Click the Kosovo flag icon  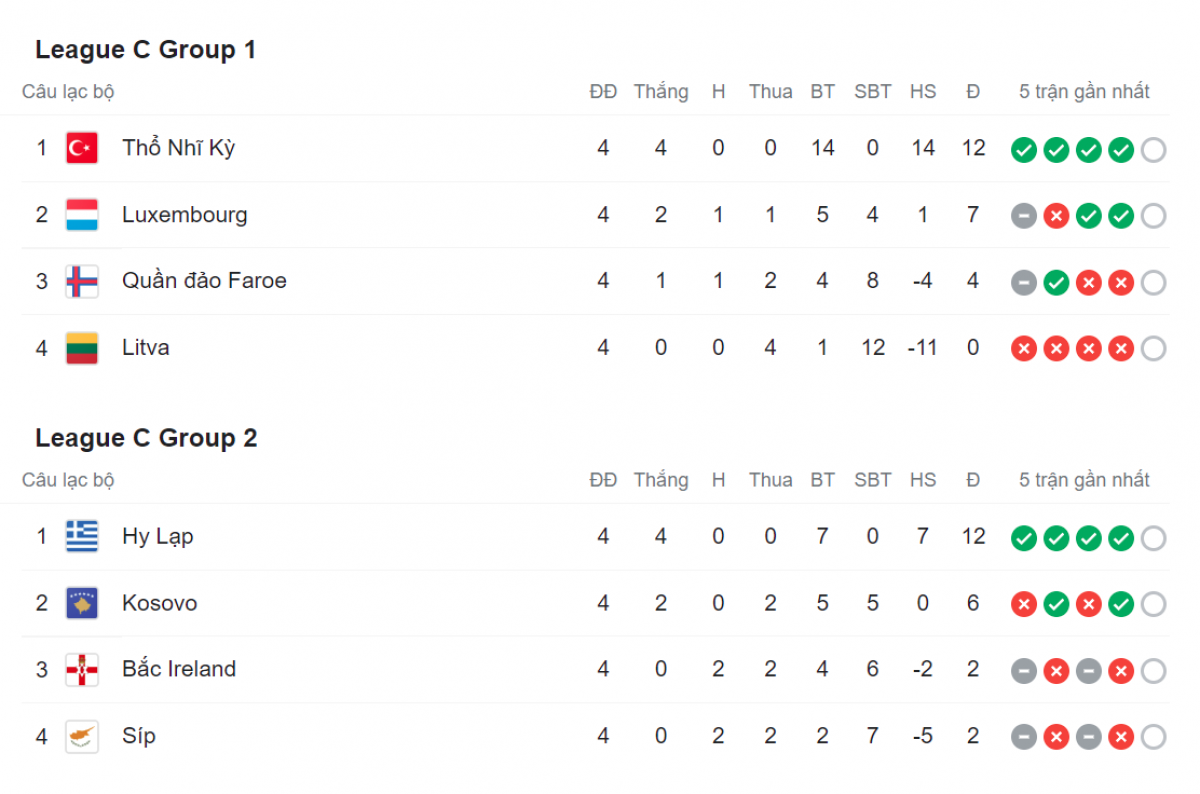coord(82,603)
